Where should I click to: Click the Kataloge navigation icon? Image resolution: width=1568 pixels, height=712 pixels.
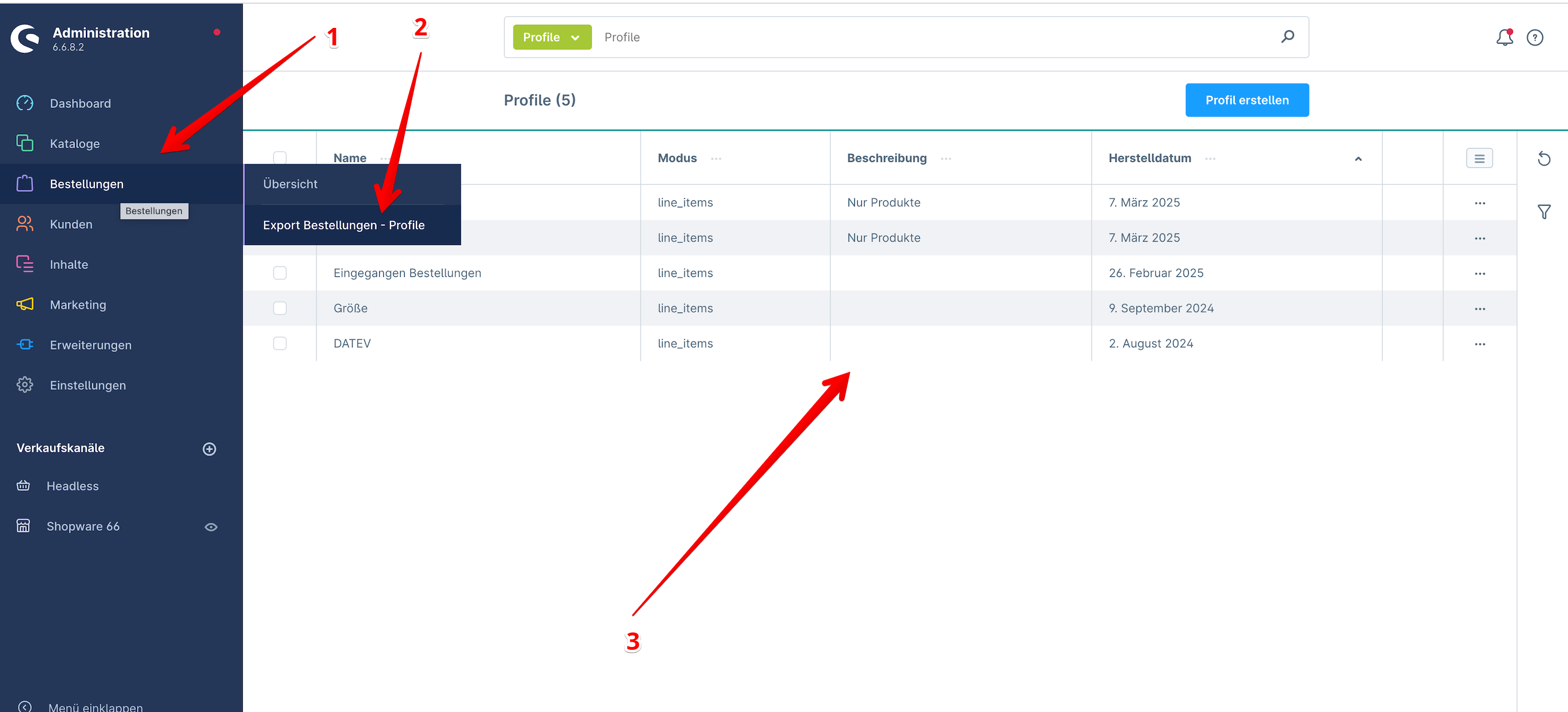[x=26, y=143]
